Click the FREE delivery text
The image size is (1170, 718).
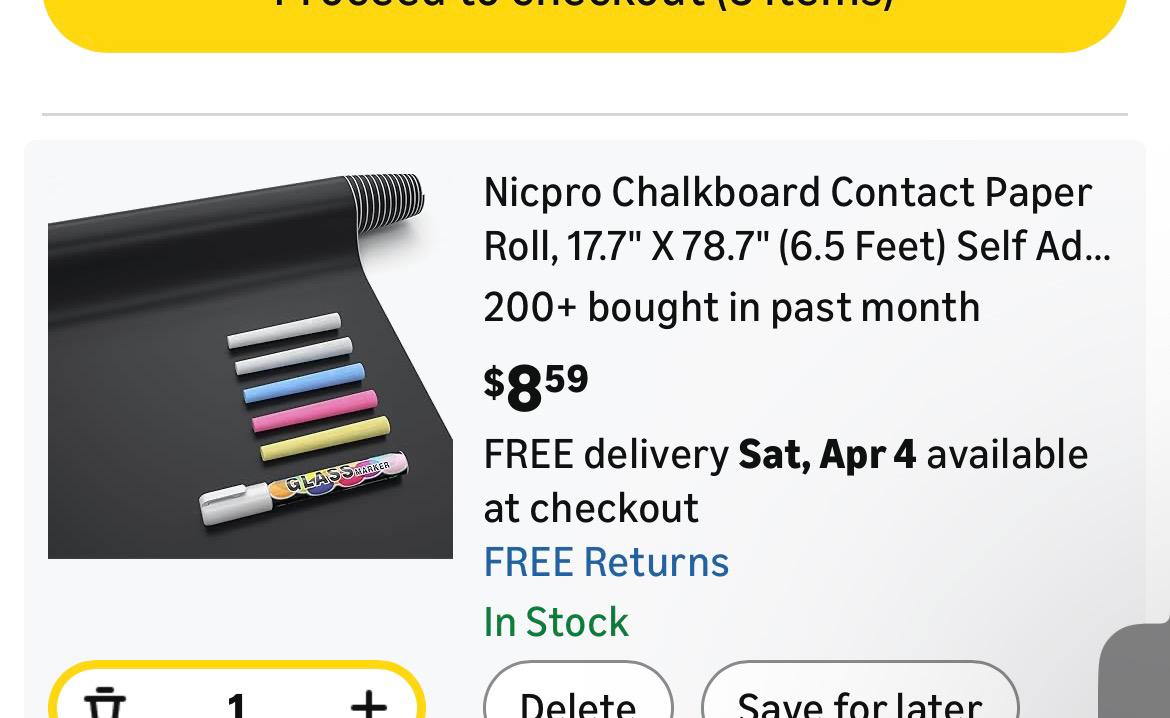pos(606,454)
